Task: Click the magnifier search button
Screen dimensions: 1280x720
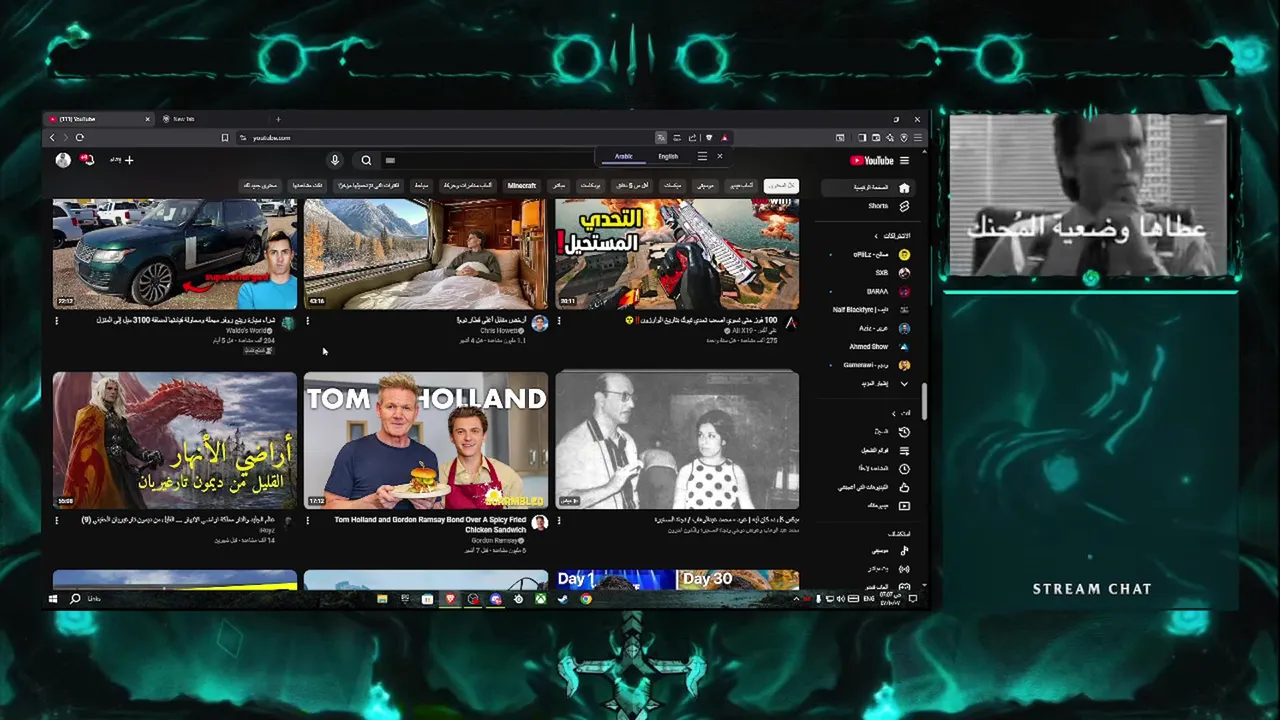Action: coord(366,160)
